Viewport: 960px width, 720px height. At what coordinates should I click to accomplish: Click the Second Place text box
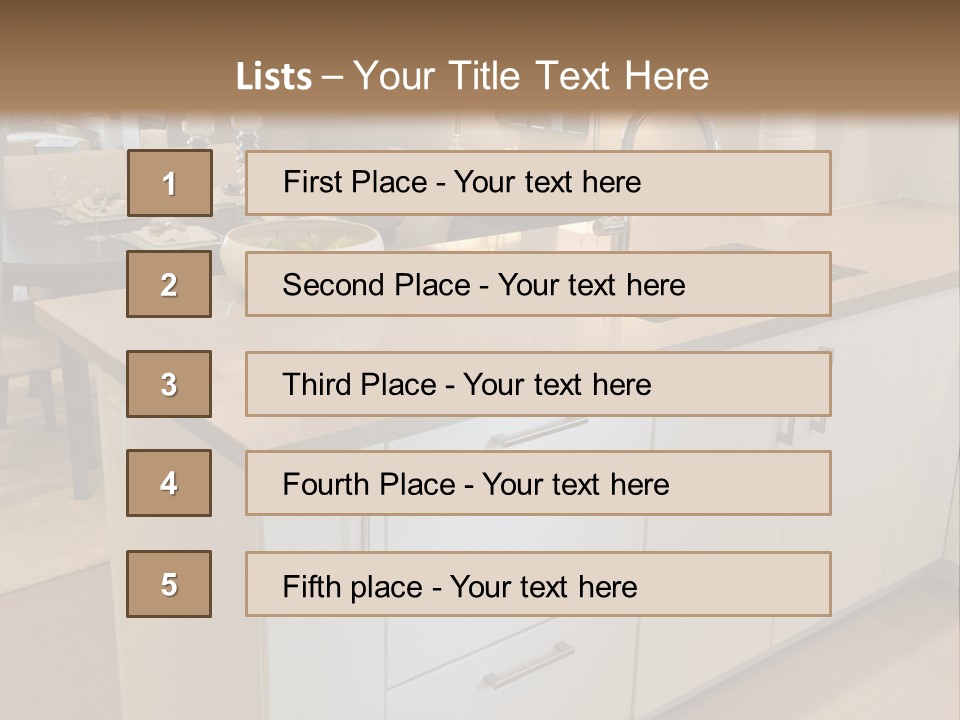click(x=538, y=284)
